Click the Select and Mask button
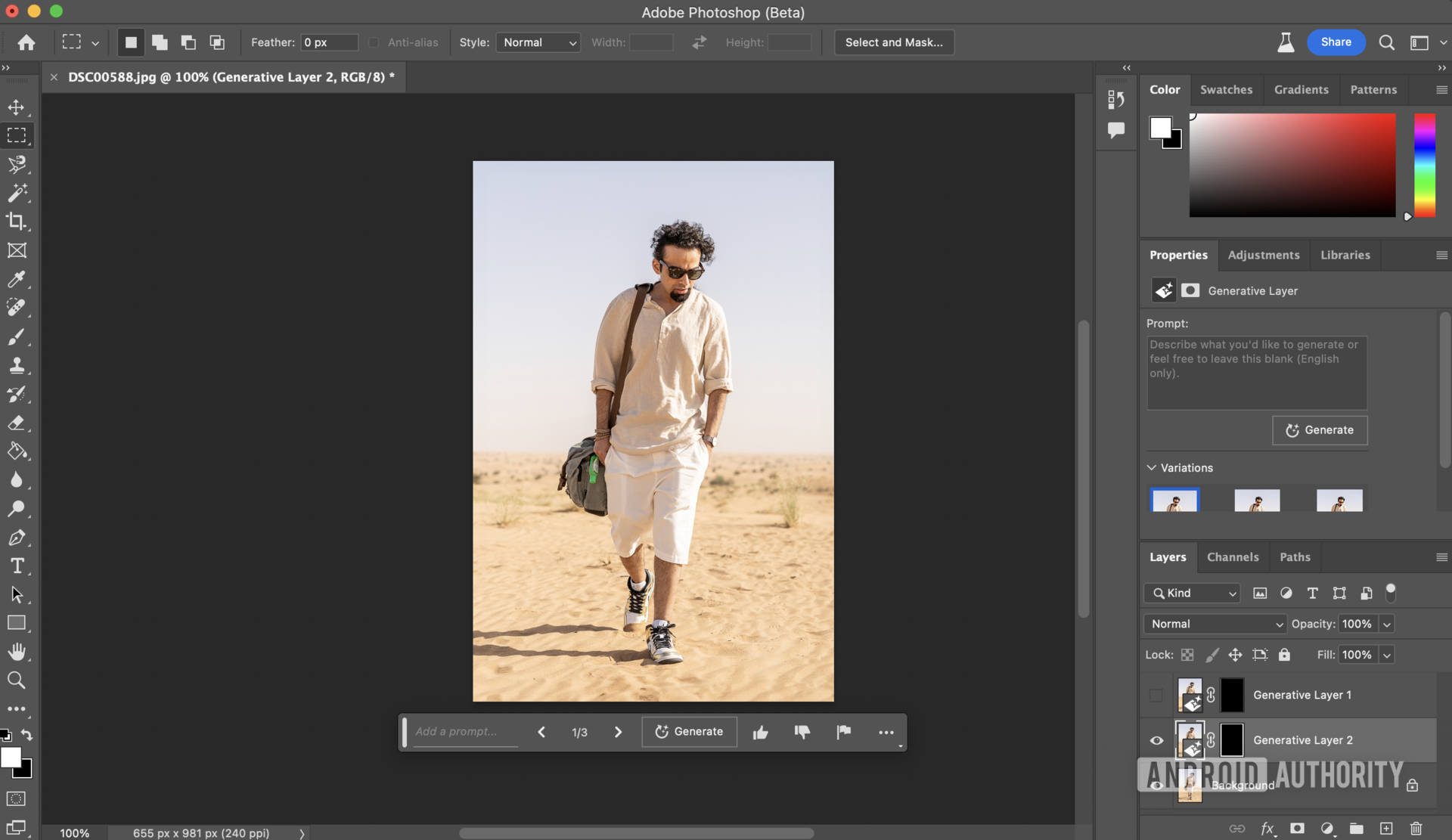The width and height of the screenshot is (1452, 840). coord(894,42)
